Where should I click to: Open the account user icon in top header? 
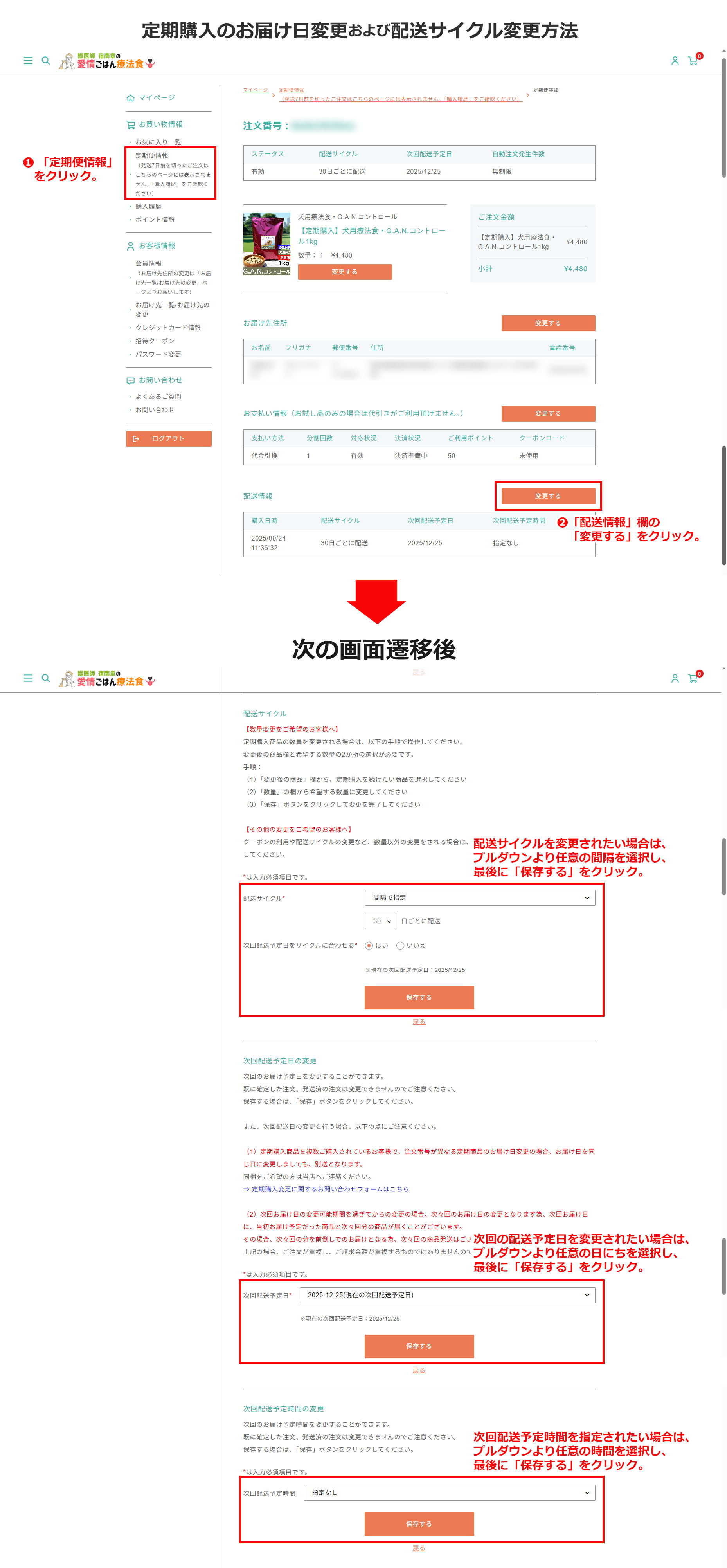click(675, 61)
